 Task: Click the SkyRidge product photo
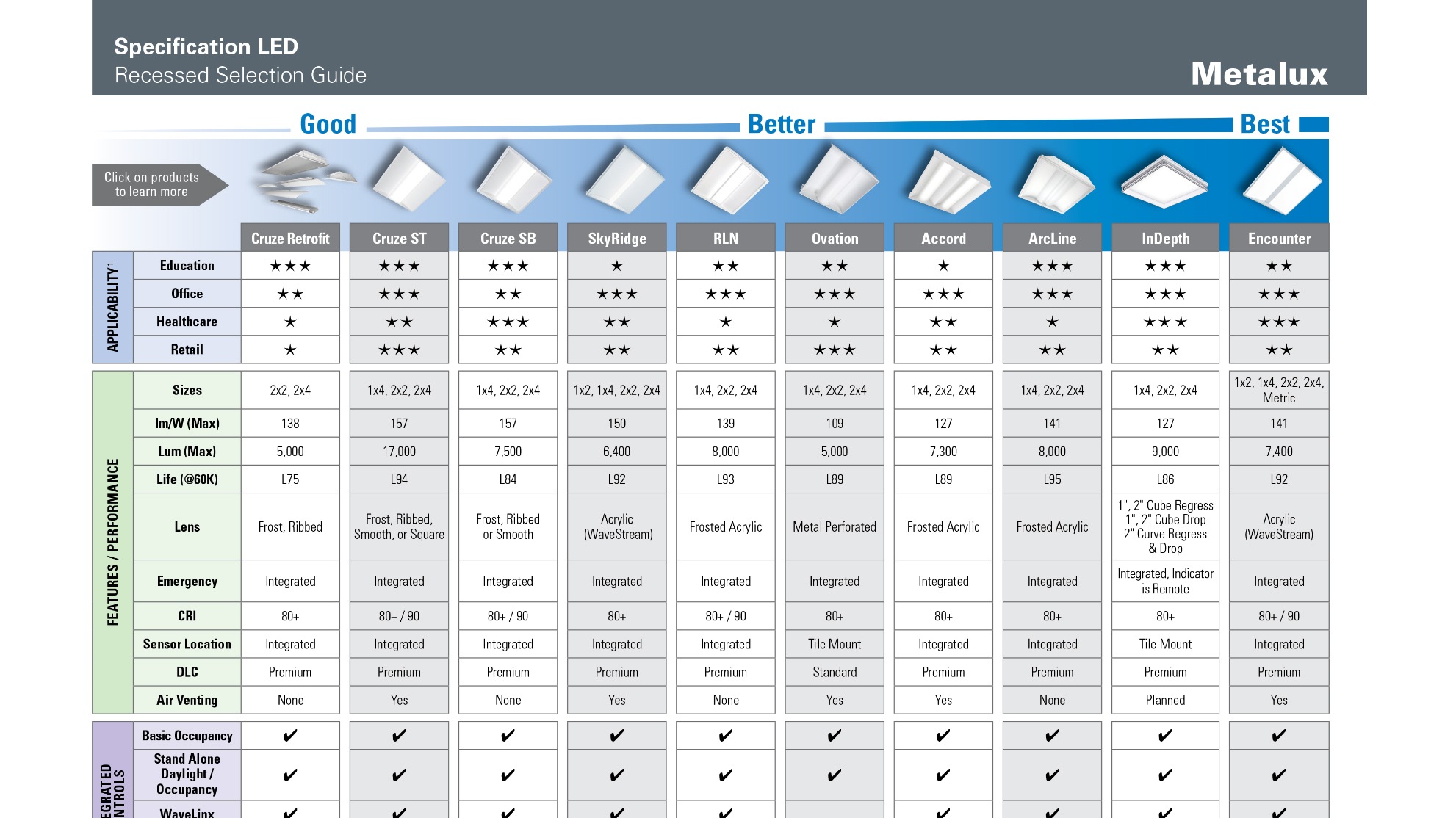pos(623,181)
